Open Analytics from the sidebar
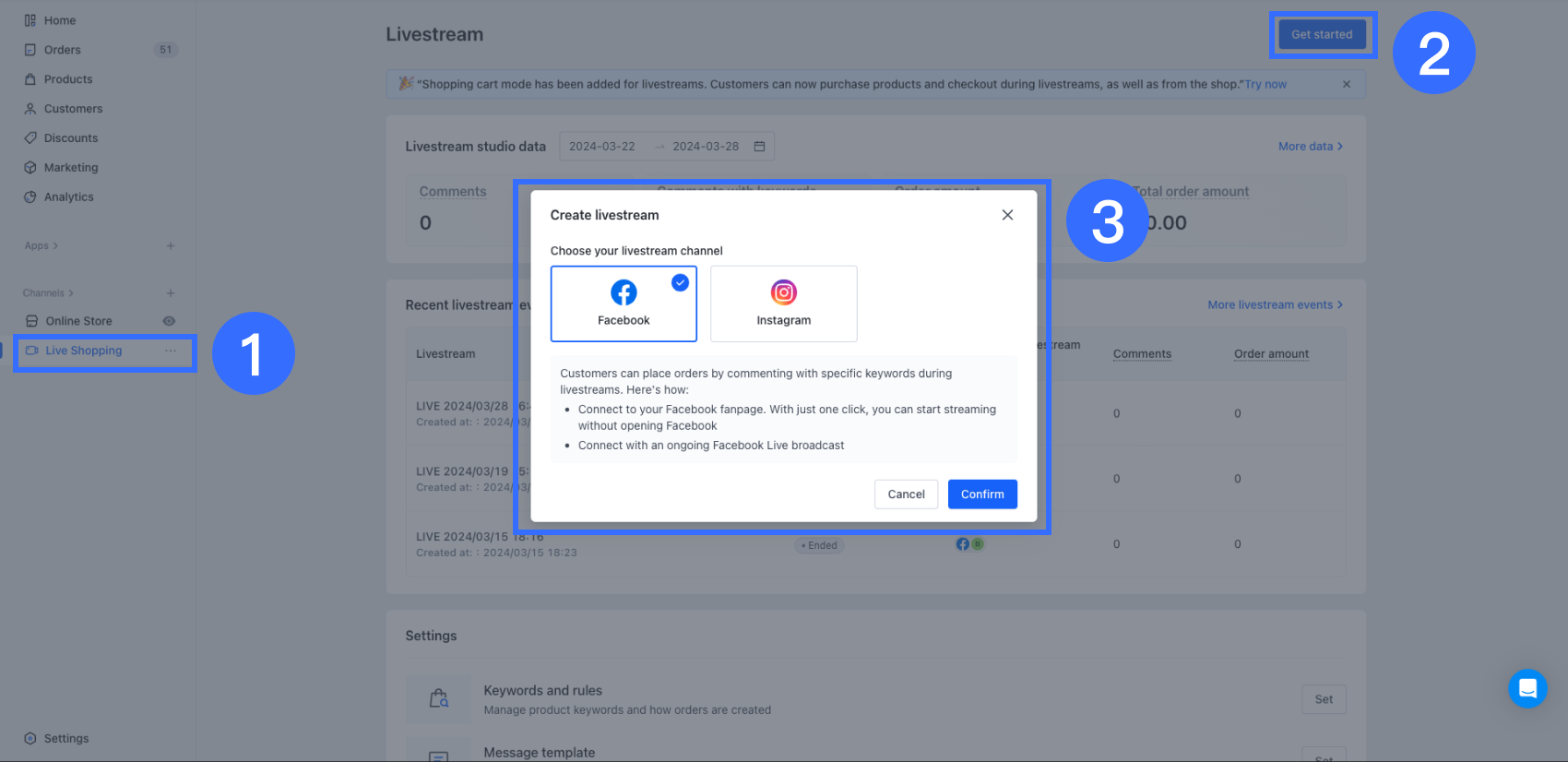 point(69,197)
